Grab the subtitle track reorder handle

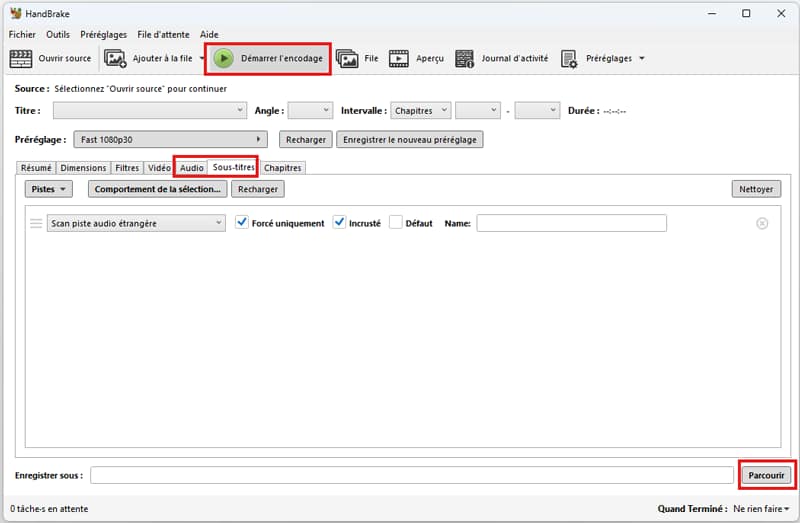(36, 223)
